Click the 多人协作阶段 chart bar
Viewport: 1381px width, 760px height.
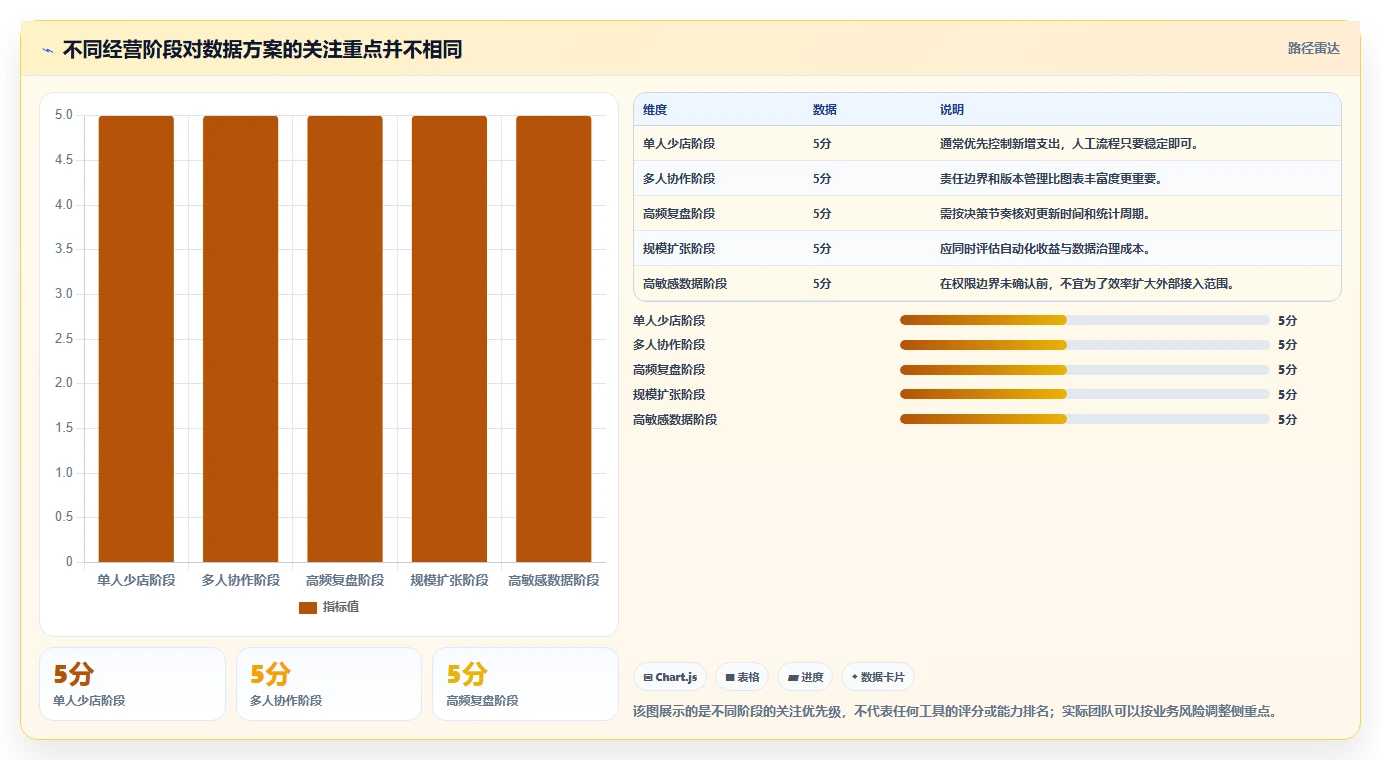coord(240,339)
